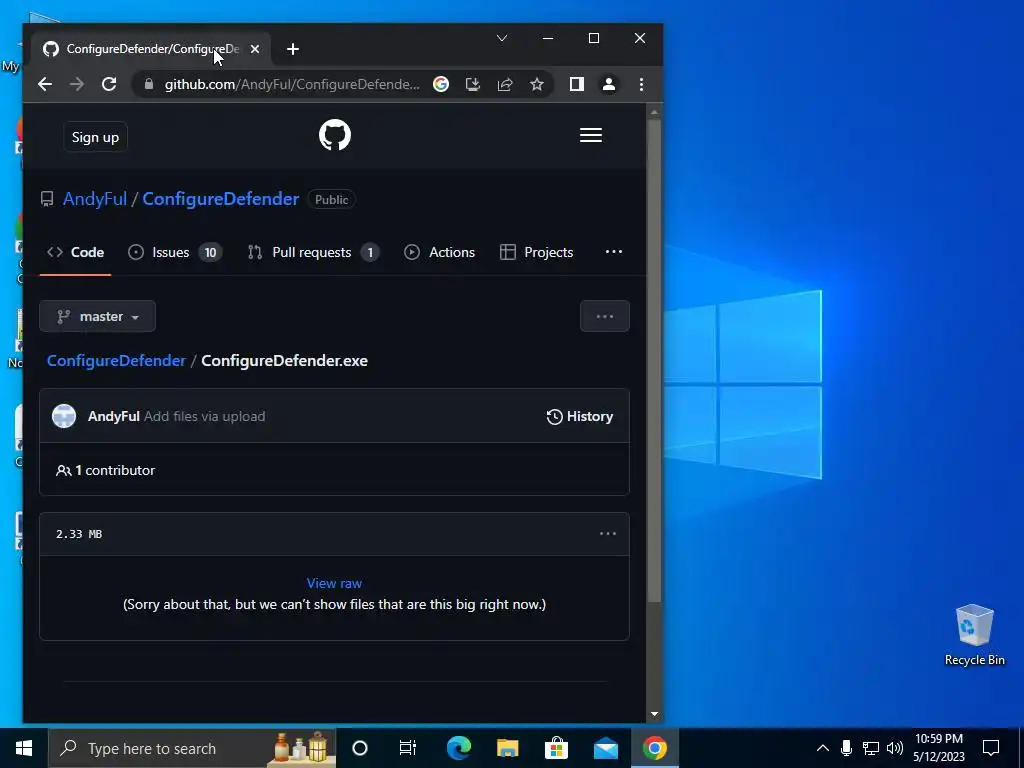Launch Microsoft Edge from taskbar
The height and width of the screenshot is (768, 1024).
pyautogui.click(x=458, y=748)
